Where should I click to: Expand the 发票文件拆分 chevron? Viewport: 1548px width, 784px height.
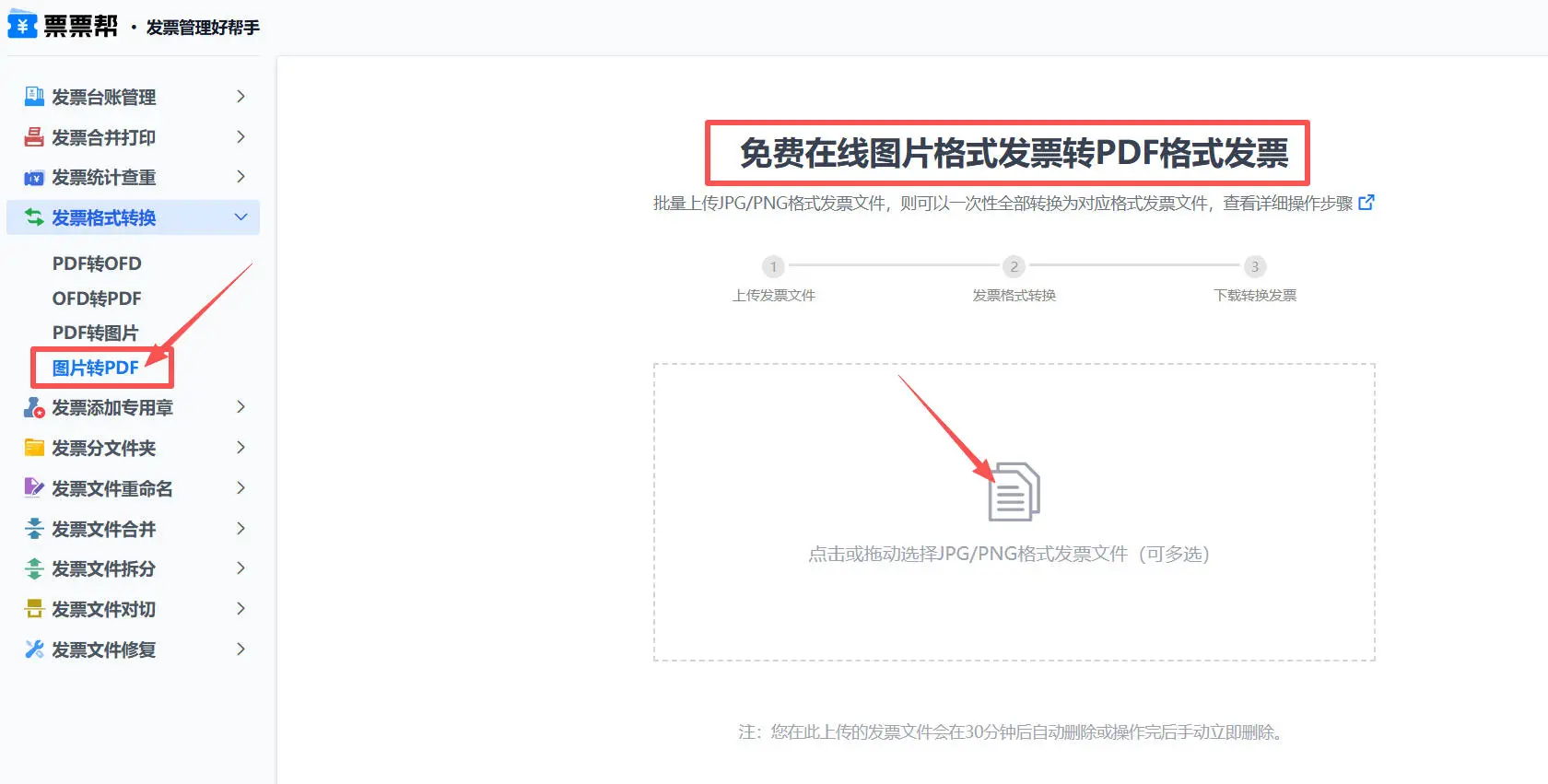pyautogui.click(x=240, y=568)
